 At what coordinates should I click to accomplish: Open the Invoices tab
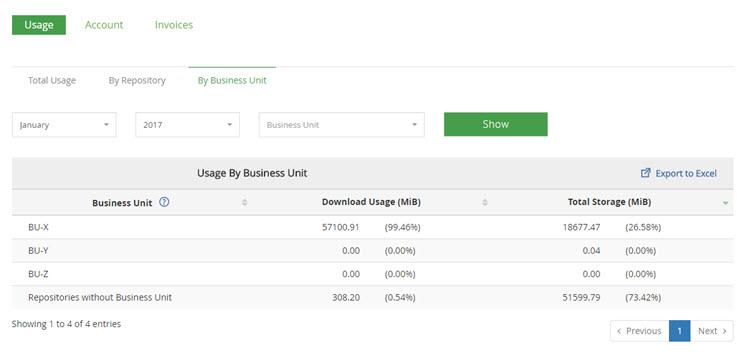coord(174,25)
